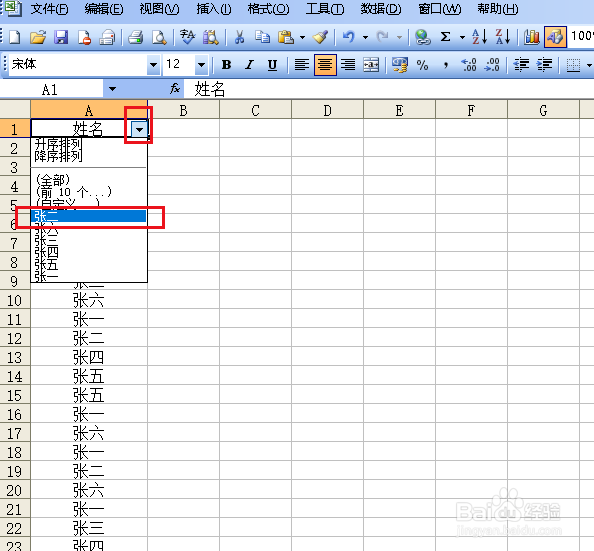Click the Research book icon
The image size is (594, 551).
(211, 37)
